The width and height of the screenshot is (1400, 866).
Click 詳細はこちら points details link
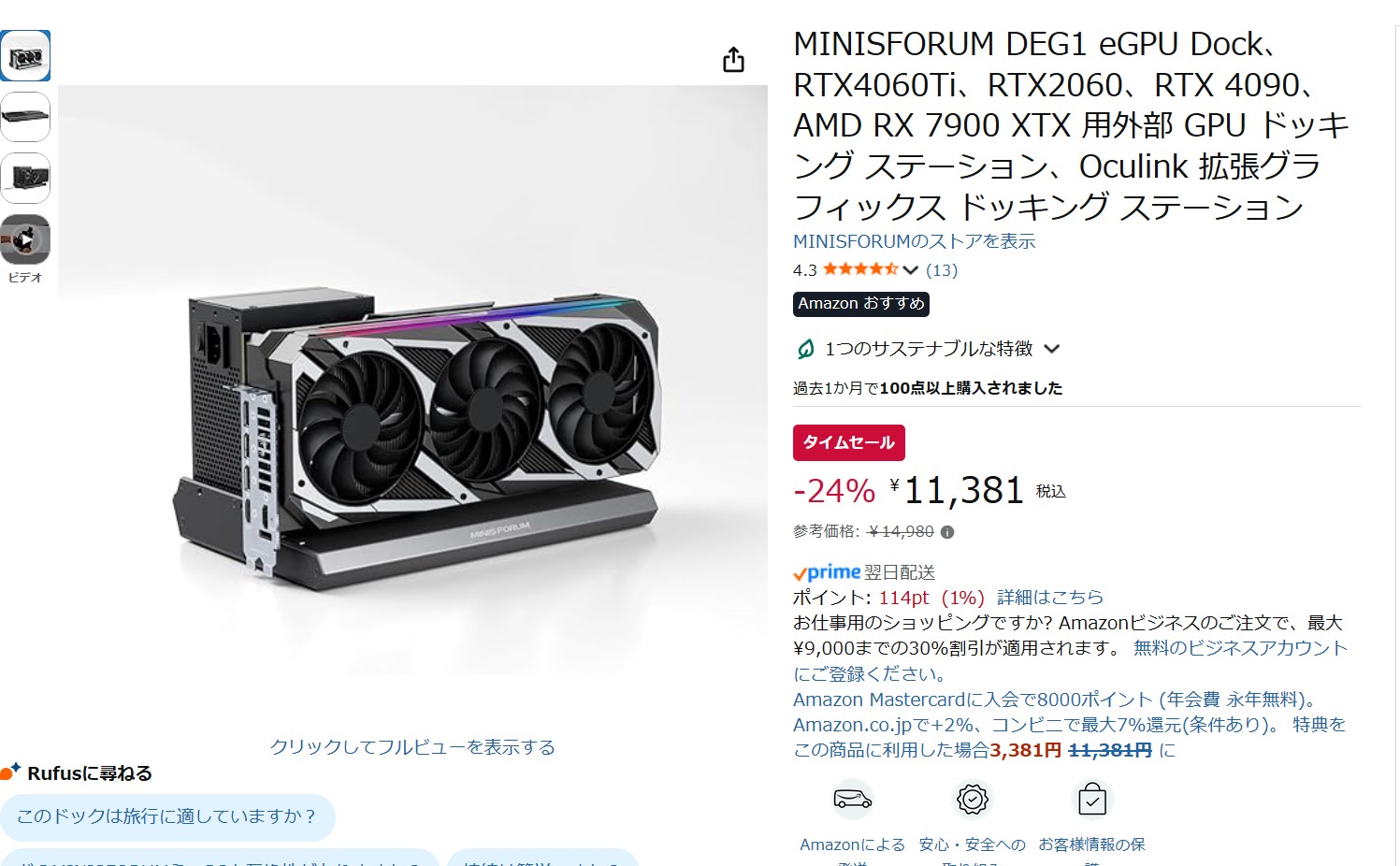[x=1049, y=598]
